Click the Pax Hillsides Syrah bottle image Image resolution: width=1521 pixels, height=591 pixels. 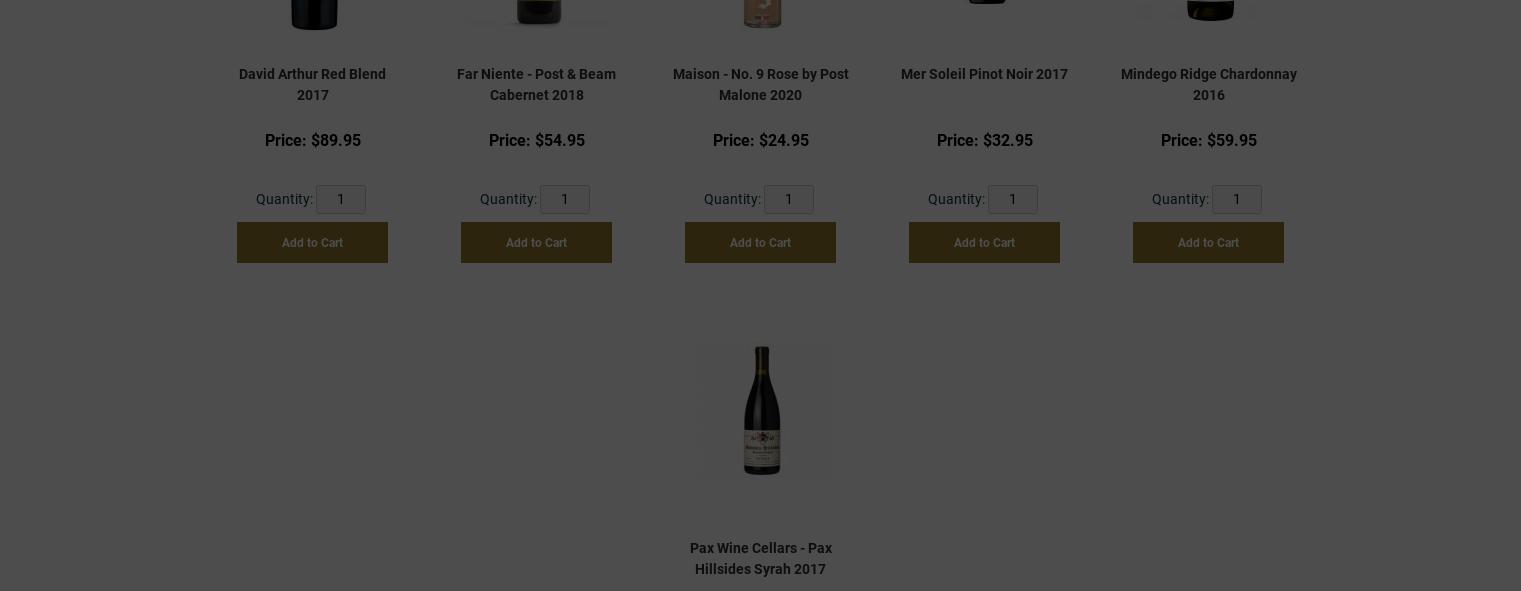click(x=761, y=410)
